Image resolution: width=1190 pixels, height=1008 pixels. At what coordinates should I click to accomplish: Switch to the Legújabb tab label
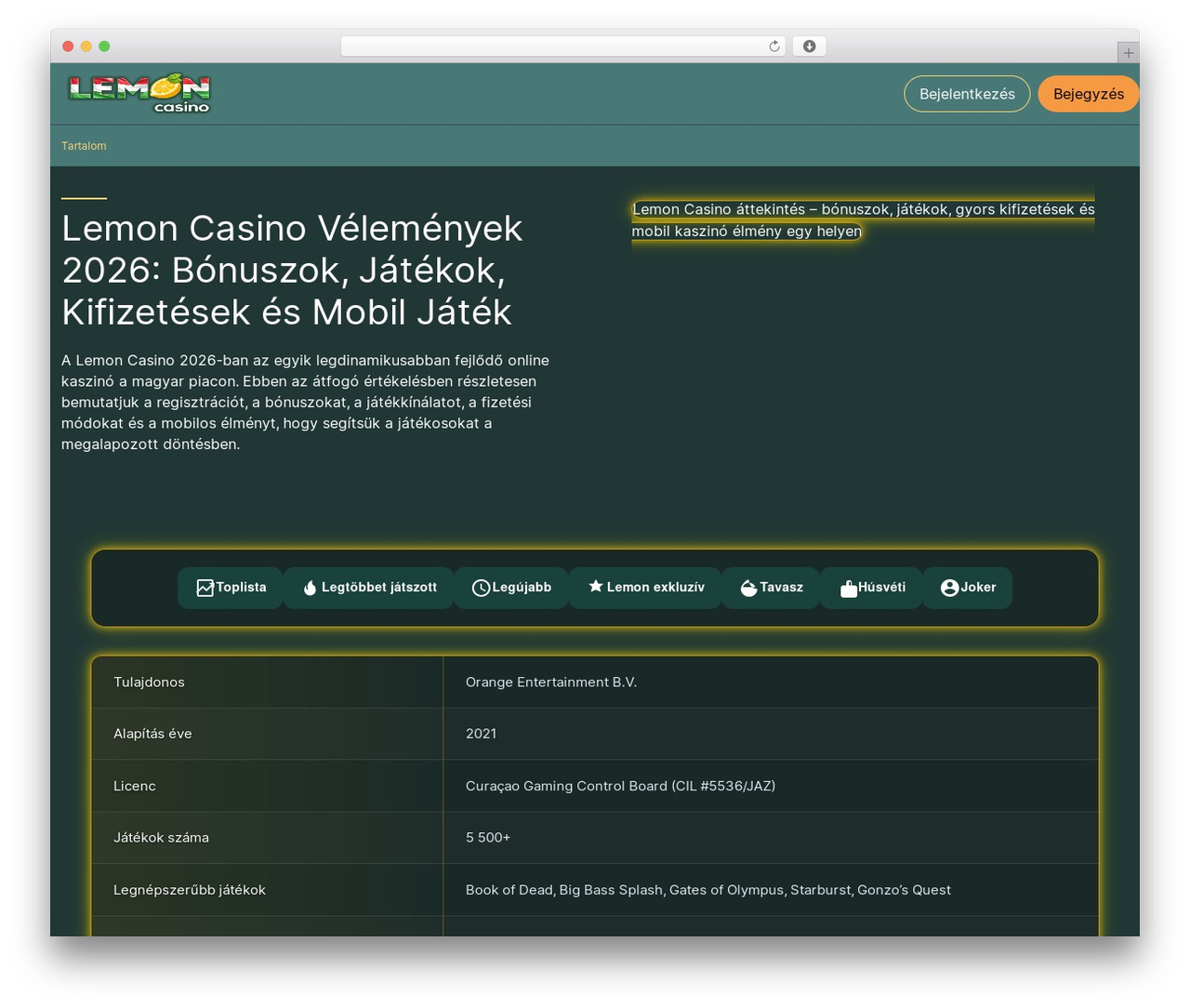tap(522, 588)
